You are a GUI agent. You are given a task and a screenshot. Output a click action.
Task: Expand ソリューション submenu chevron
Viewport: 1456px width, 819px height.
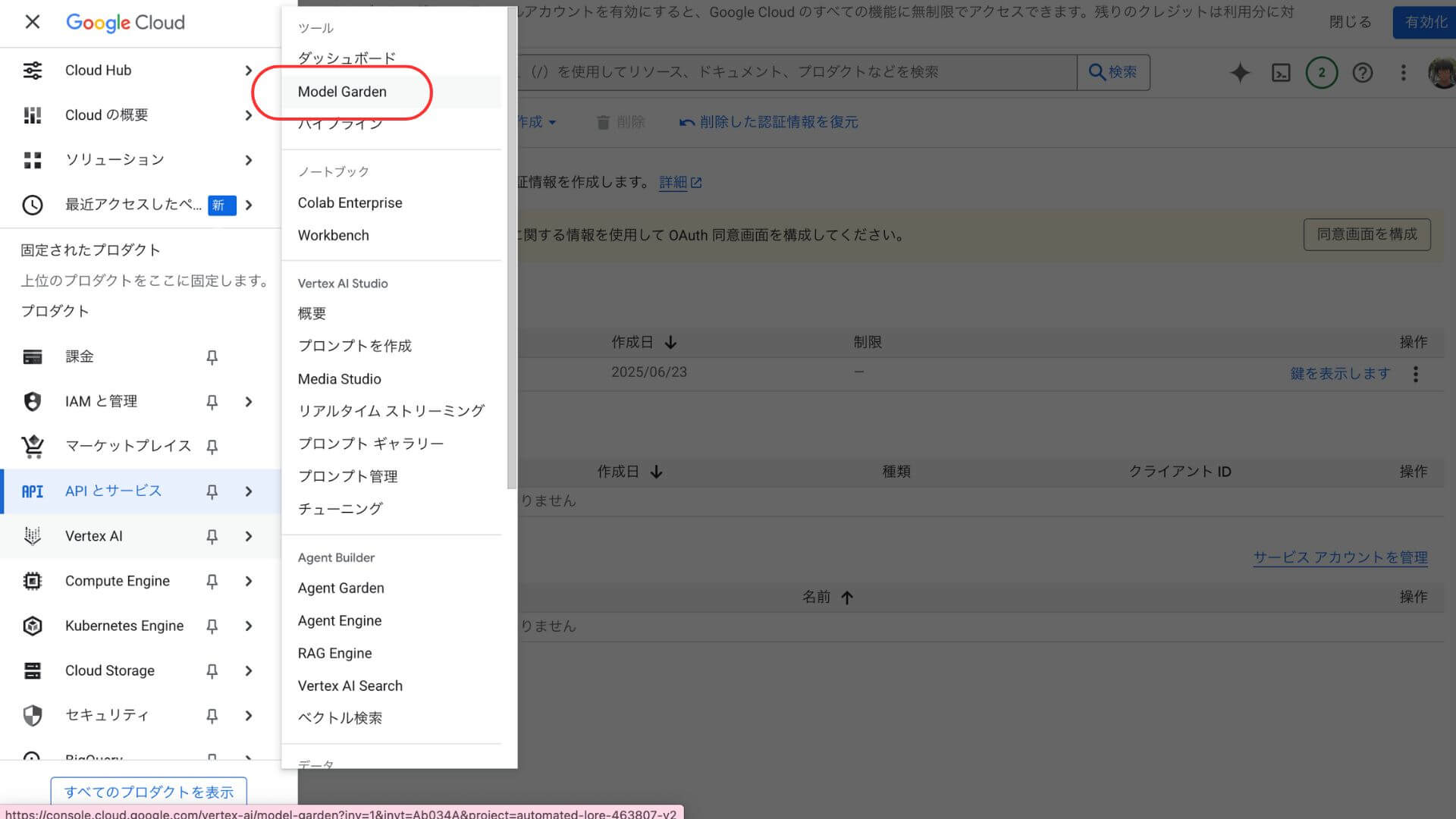click(x=249, y=160)
